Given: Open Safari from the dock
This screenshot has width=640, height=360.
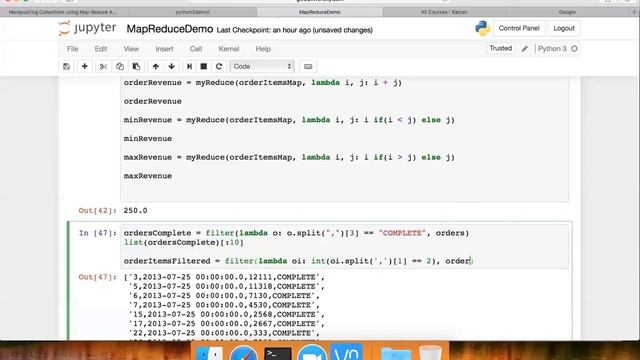Looking at the screenshot, I should click(x=244, y=353).
